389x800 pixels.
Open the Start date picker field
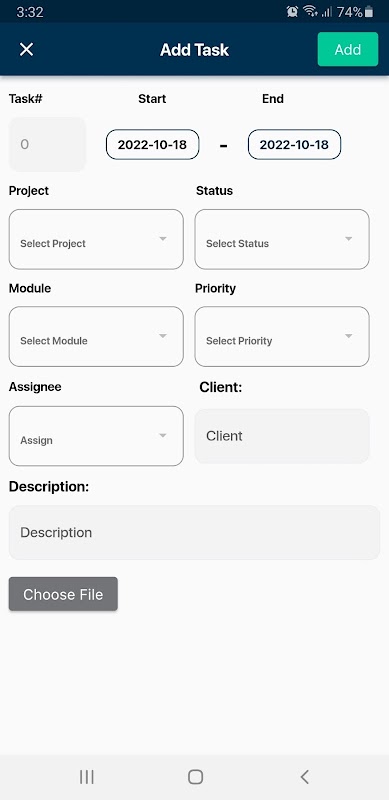click(x=153, y=144)
